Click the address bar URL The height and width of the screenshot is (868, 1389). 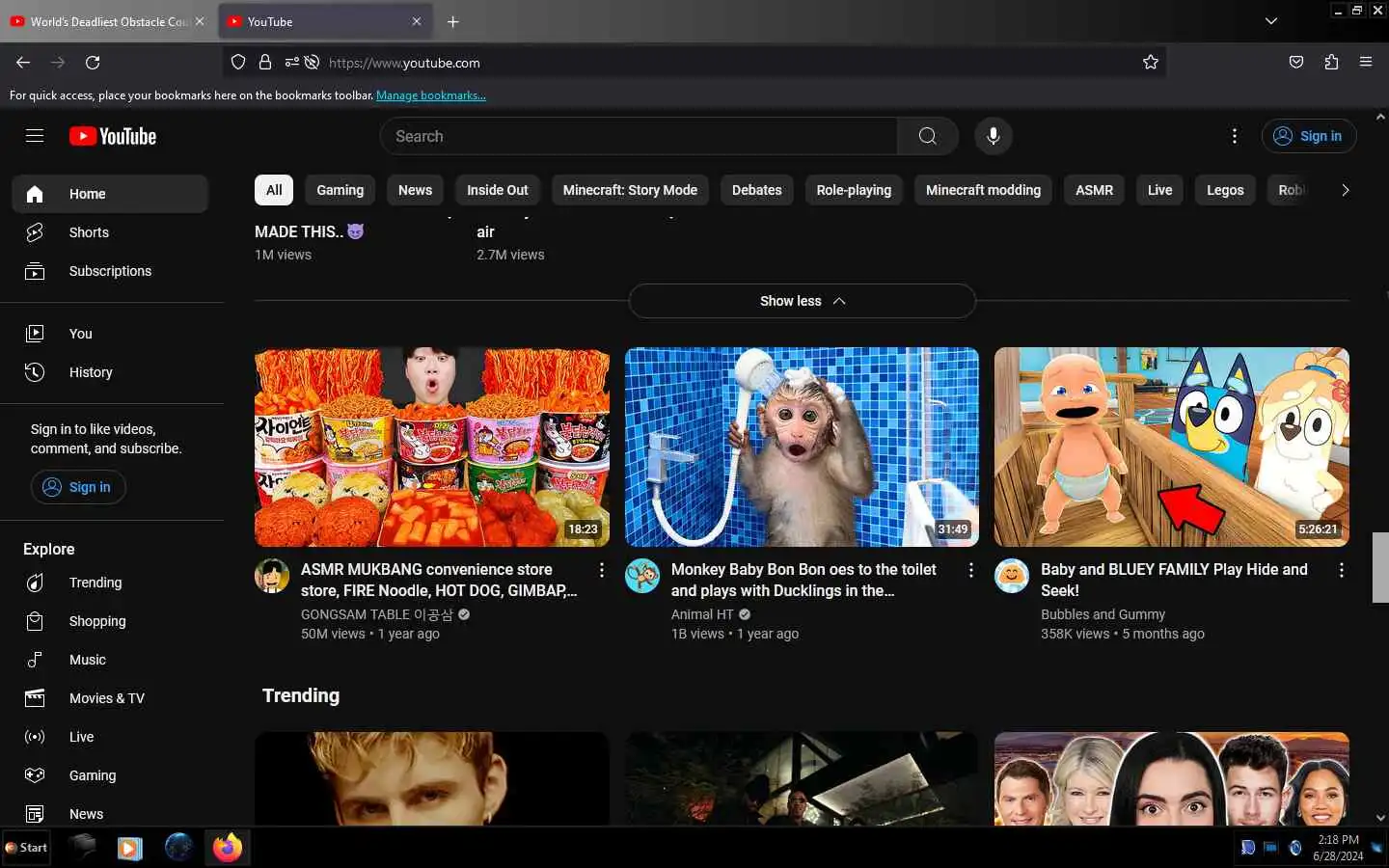pyautogui.click(x=404, y=63)
